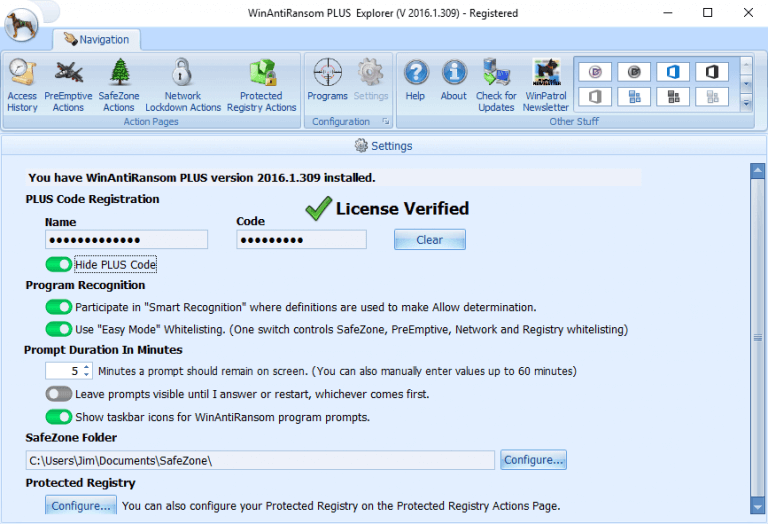
Task: Click Configure next to SafeZone folder path
Action: [x=533, y=460]
